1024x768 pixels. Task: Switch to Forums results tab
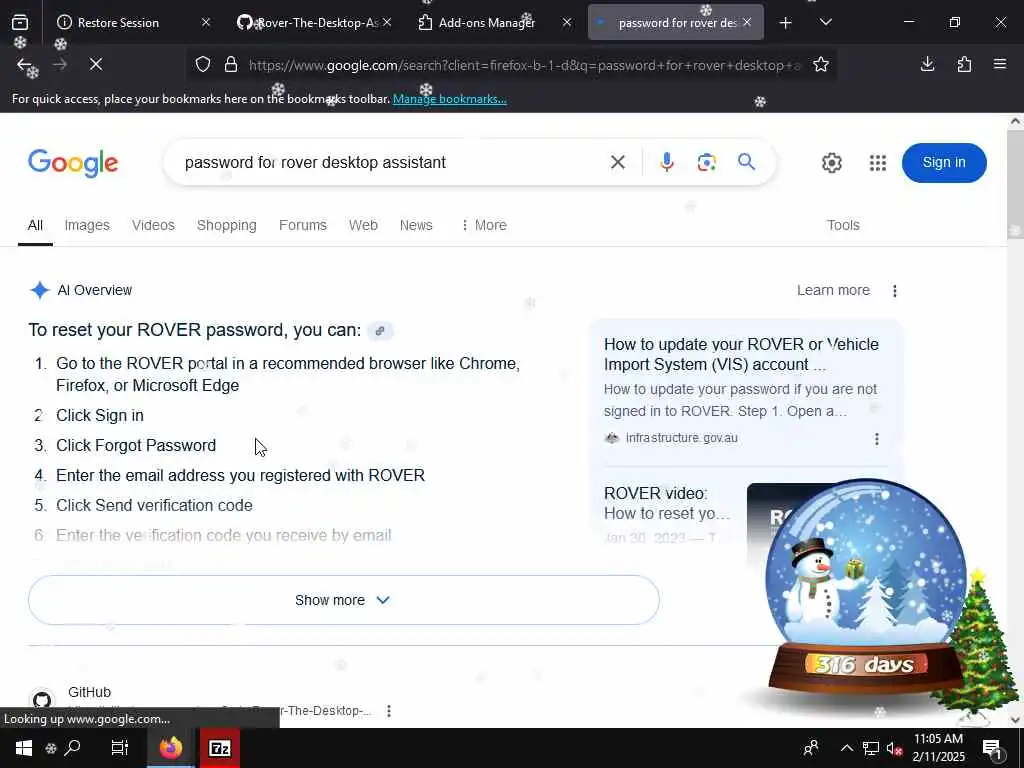[302, 225]
